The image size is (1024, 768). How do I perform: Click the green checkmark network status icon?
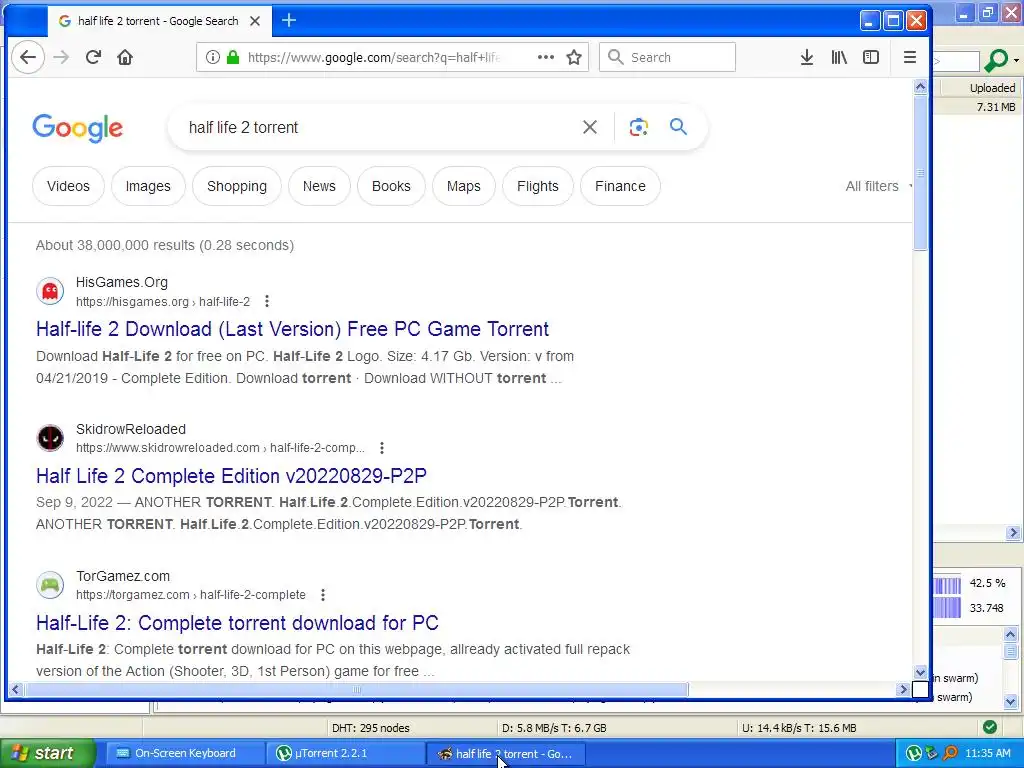[x=990, y=727]
